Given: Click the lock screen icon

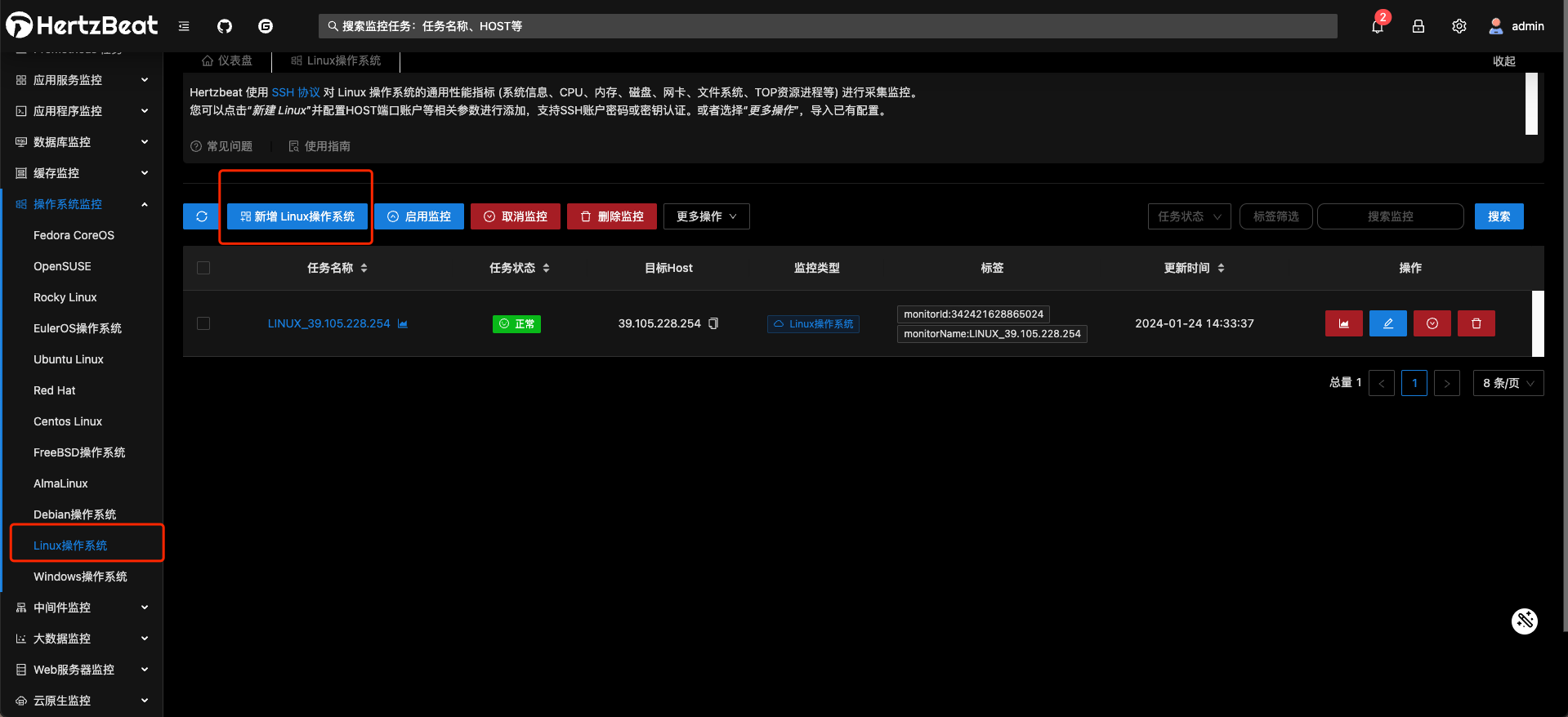Looking at the screenshot, I should tap(1418, 26).
